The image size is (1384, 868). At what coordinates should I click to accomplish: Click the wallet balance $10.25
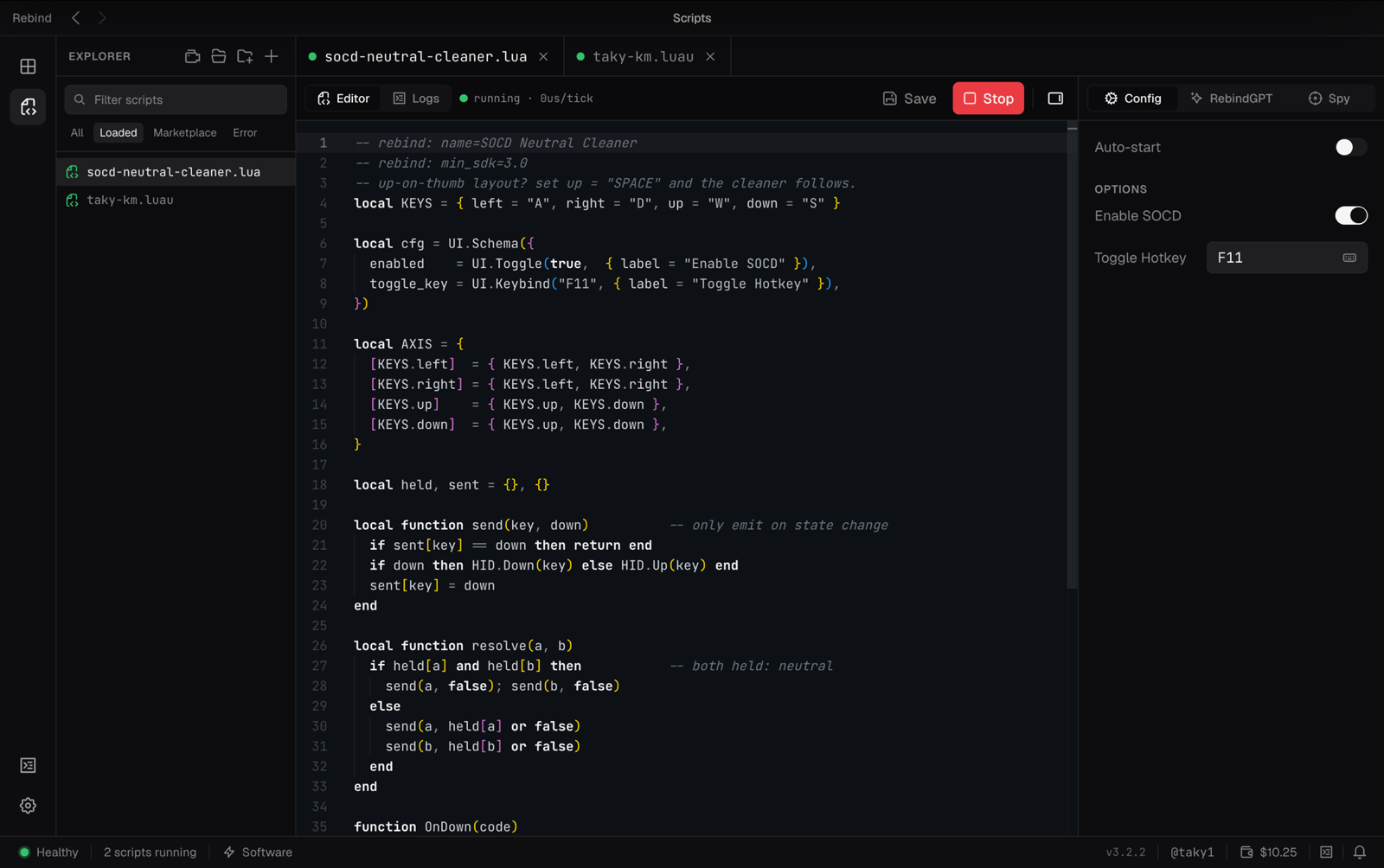coord(1269,852)
